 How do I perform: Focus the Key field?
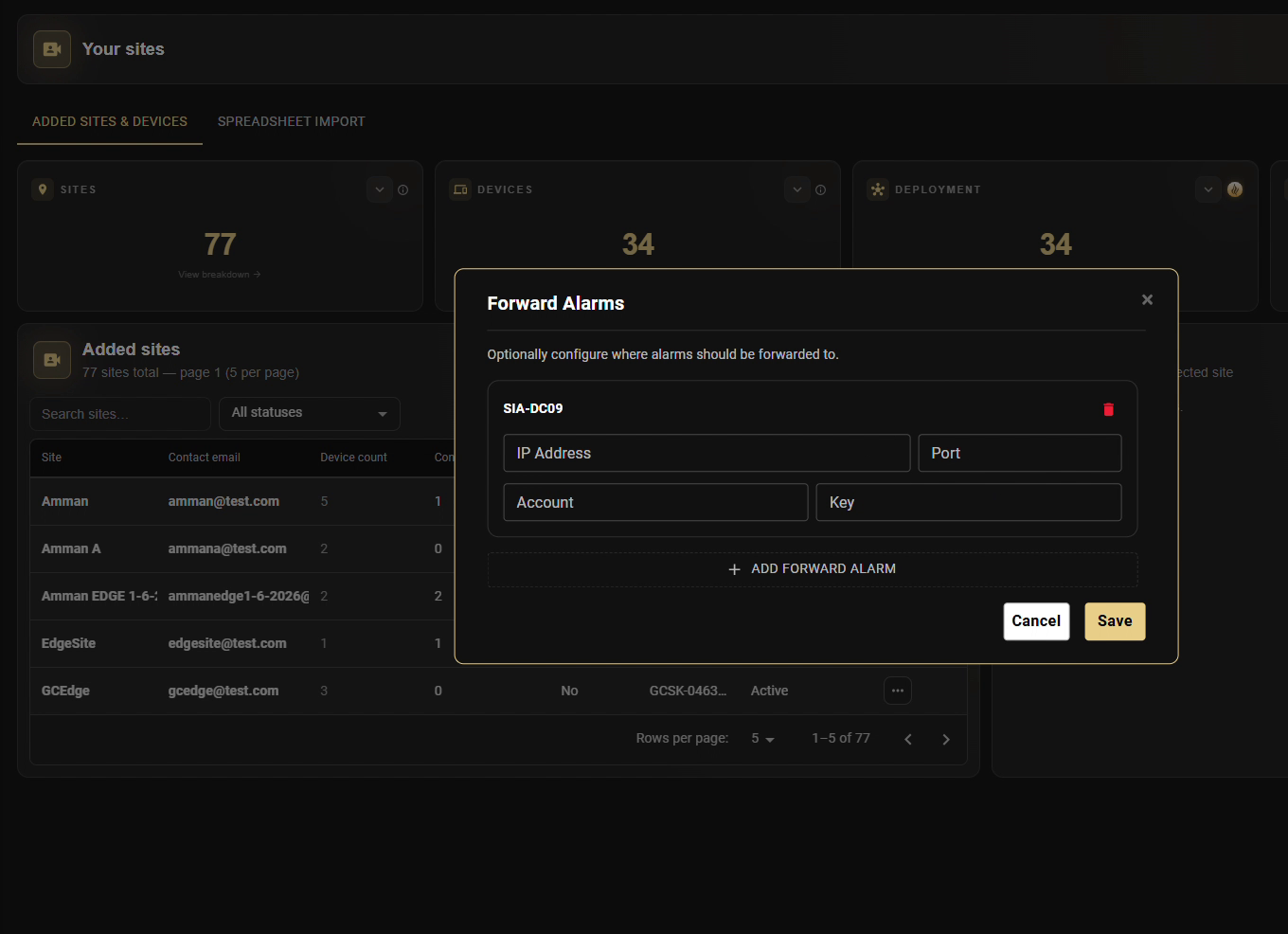coord(969,502)
